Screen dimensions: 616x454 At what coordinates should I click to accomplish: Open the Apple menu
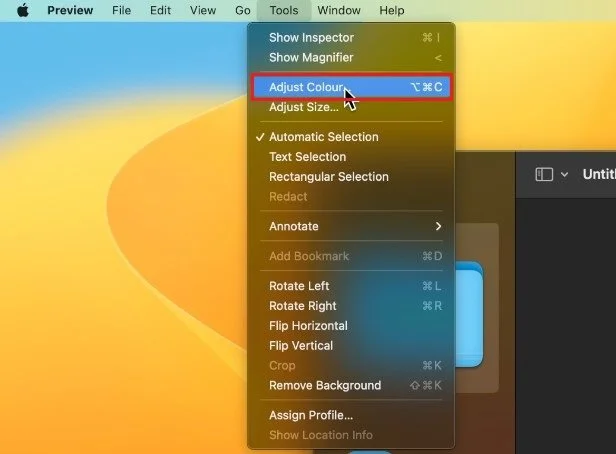pos(23,10)
